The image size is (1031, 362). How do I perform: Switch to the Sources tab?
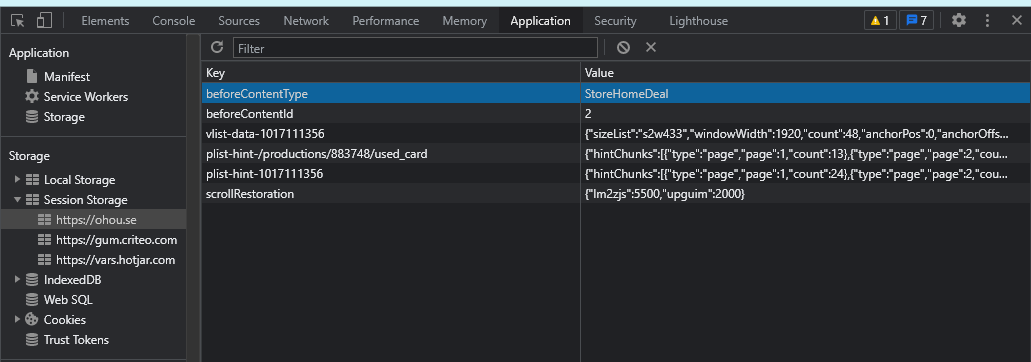(239, 21)
